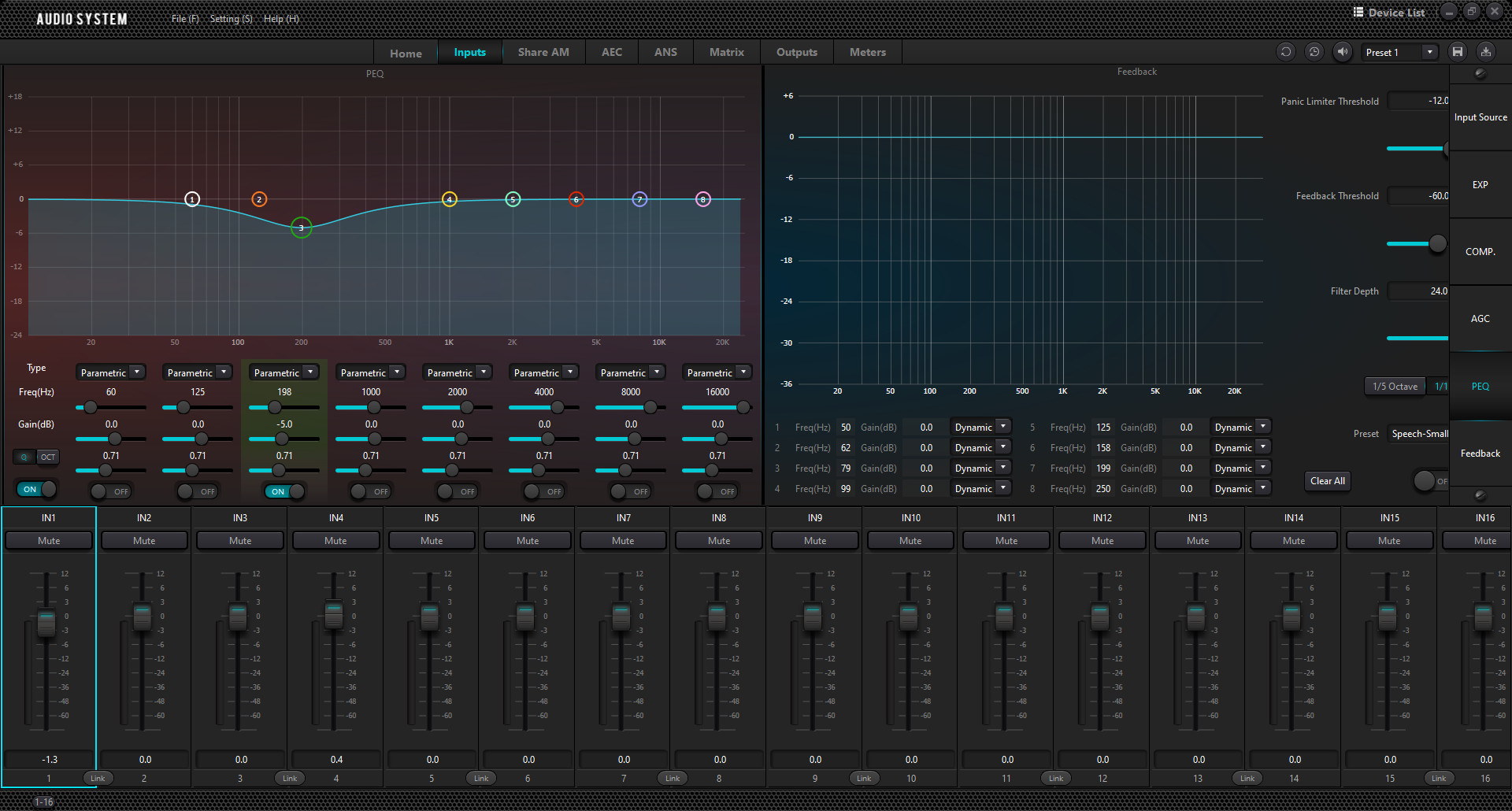The image size is (1512, 811).
Task: Enable the 1000 Hz band switch
Action: (x=370, y=491)
